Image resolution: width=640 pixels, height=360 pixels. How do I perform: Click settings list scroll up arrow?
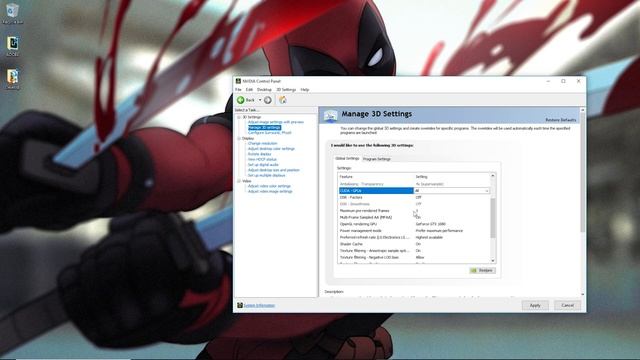tap(493, 176)
